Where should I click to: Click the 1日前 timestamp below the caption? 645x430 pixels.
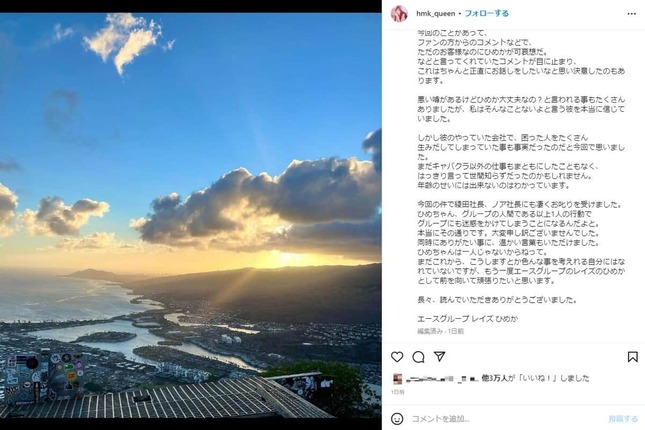point(455,331)
